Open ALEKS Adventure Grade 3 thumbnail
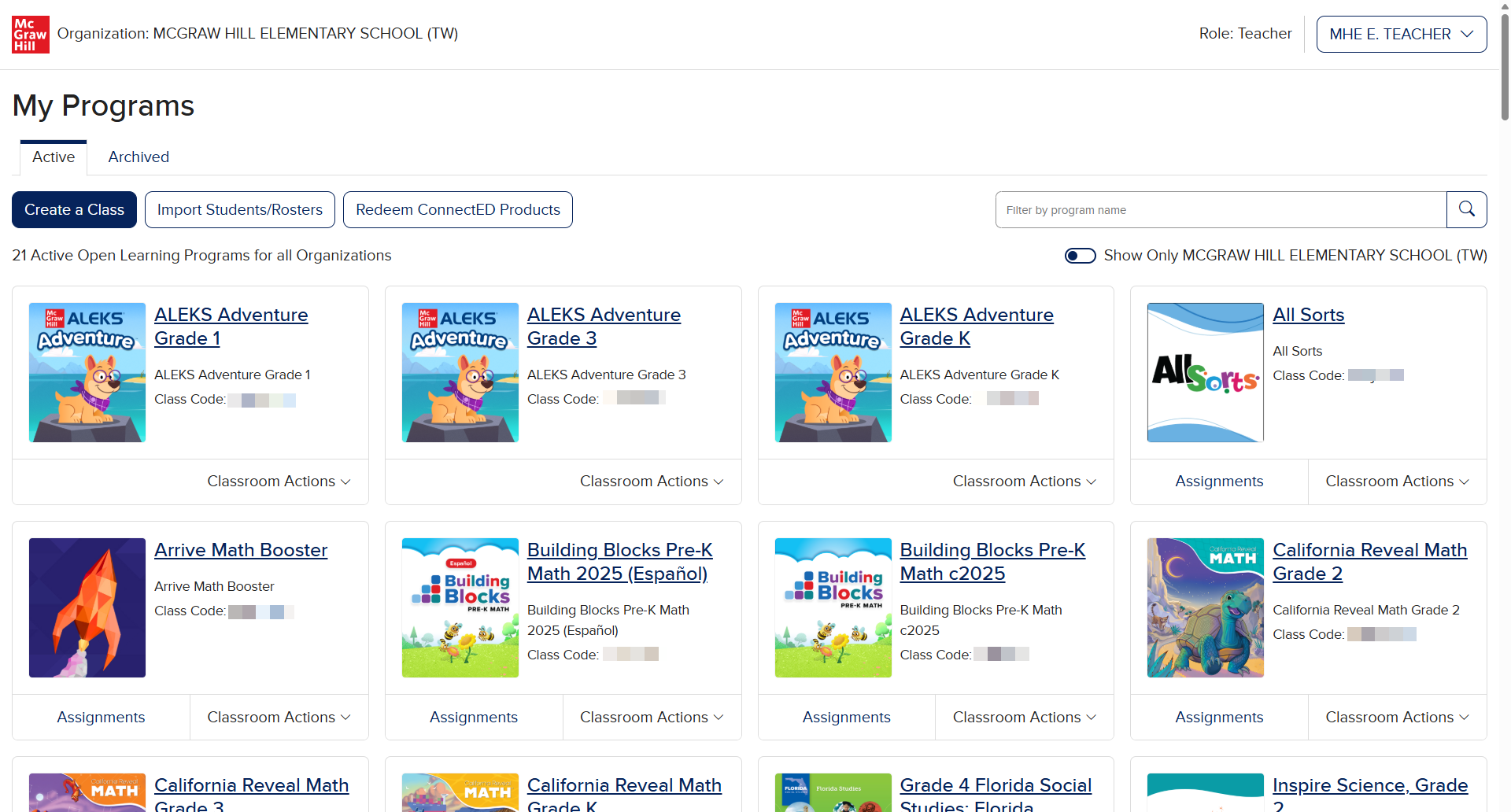The width and height of the screenshot is (1511, 812). (460, 372)
